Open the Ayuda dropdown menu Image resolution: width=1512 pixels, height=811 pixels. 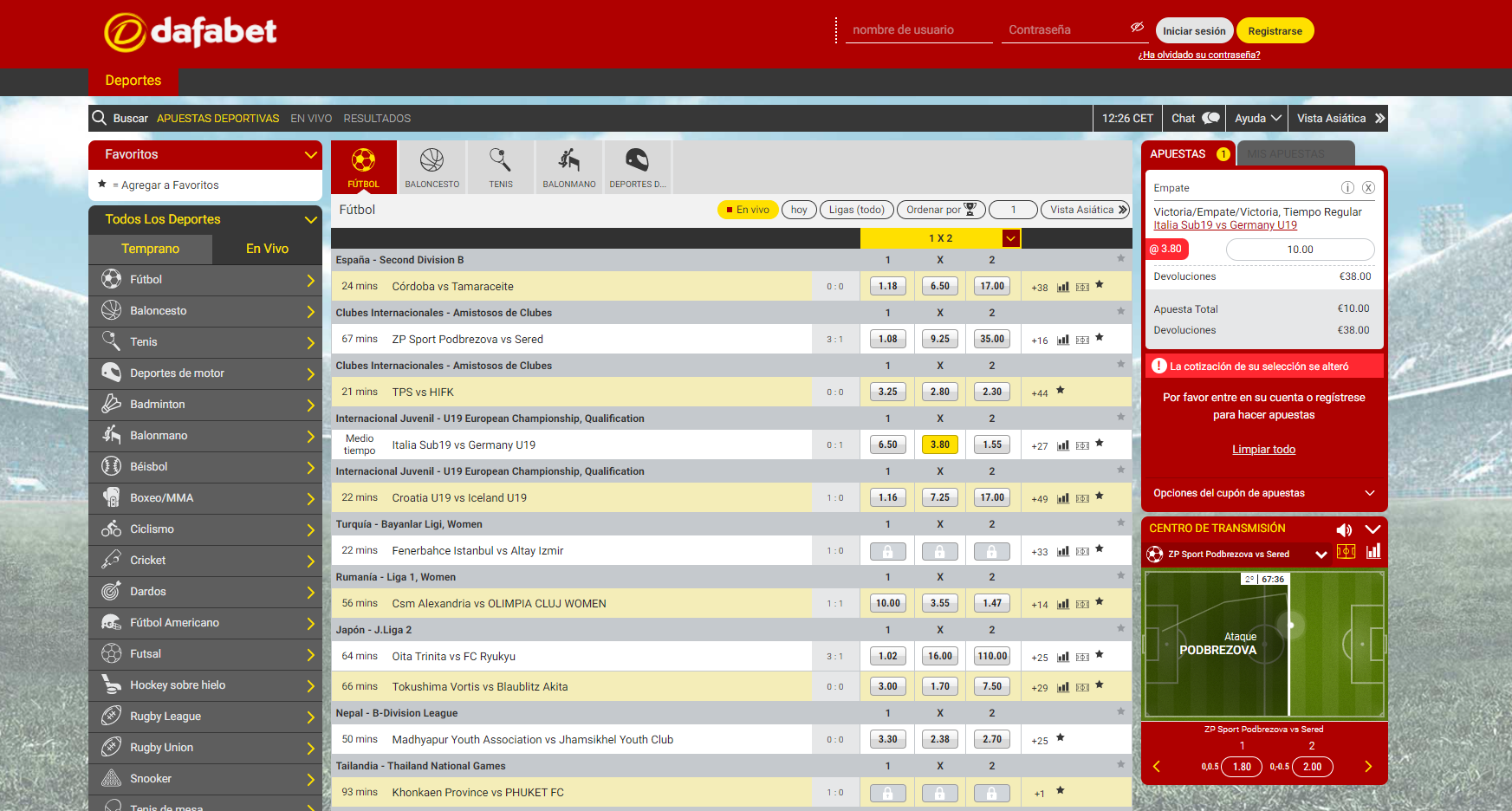(x=1257, y=118)
